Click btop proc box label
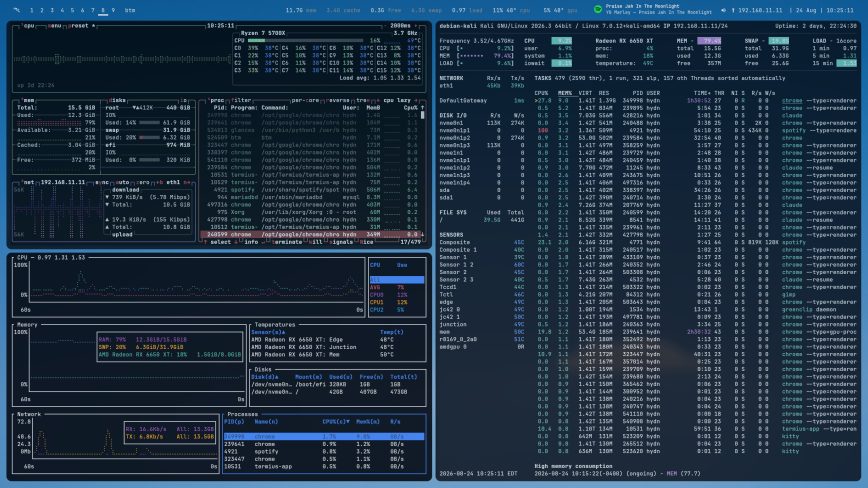 [x=216, y=100]
